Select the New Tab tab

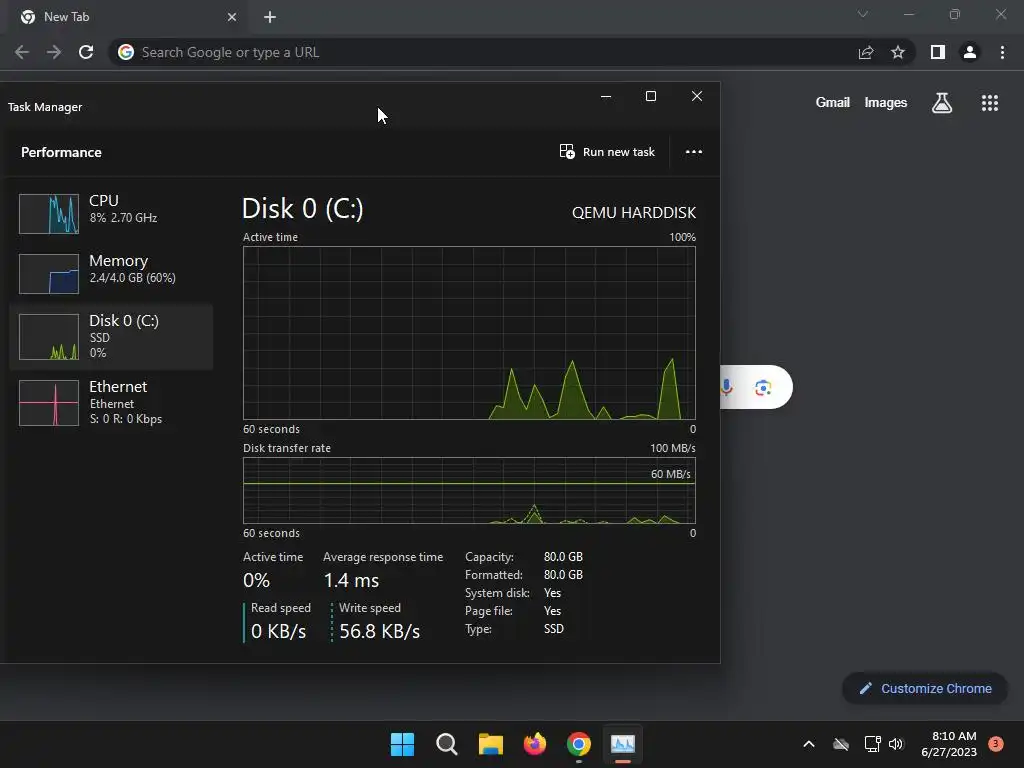point(128,17)
